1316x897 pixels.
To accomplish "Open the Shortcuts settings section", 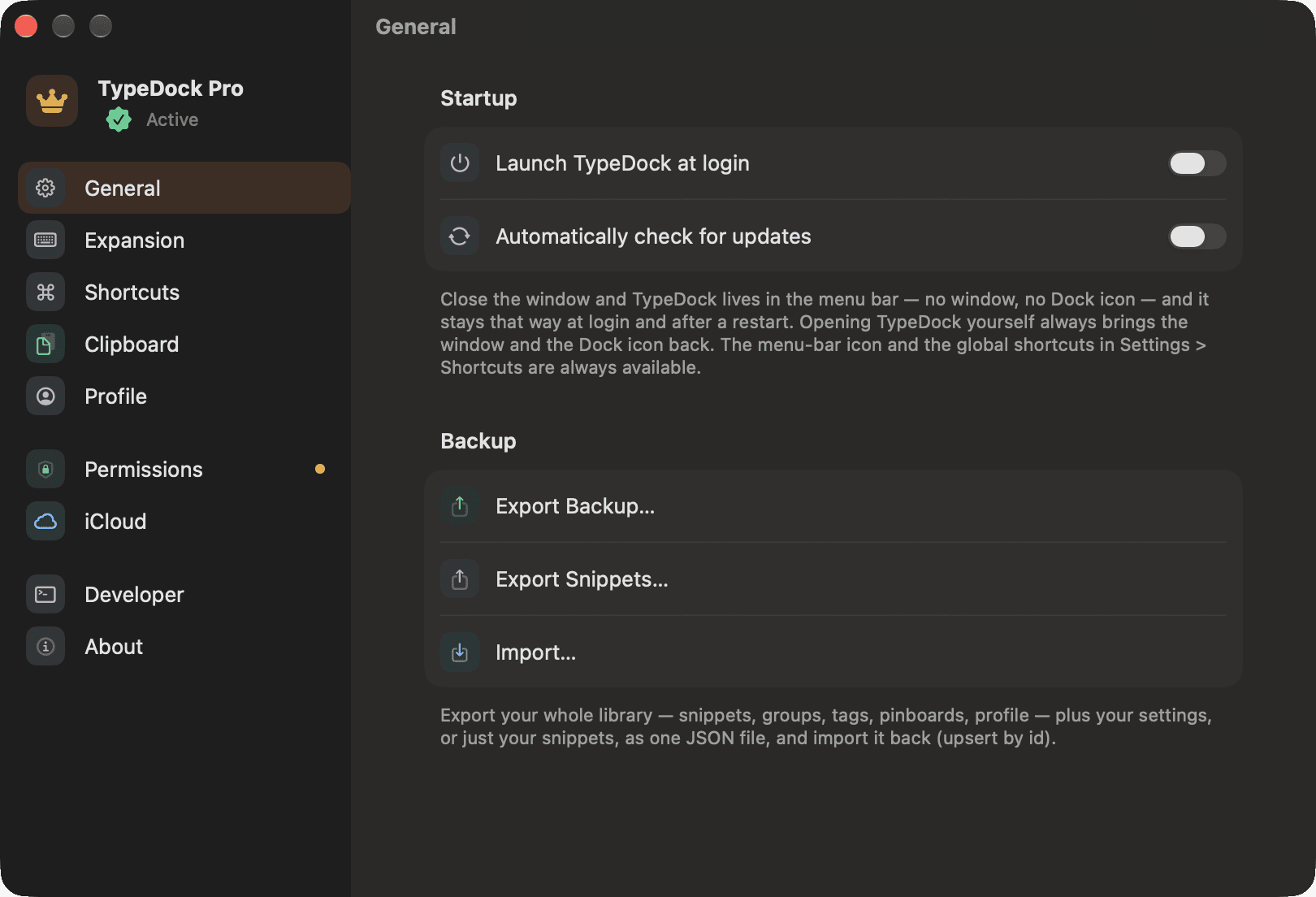I will point(184,292).
